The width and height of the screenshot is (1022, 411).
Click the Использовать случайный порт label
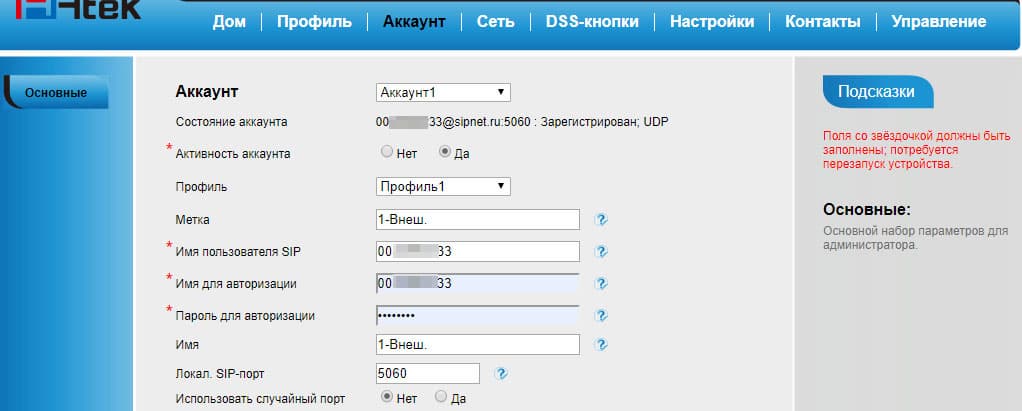point(260,399)
